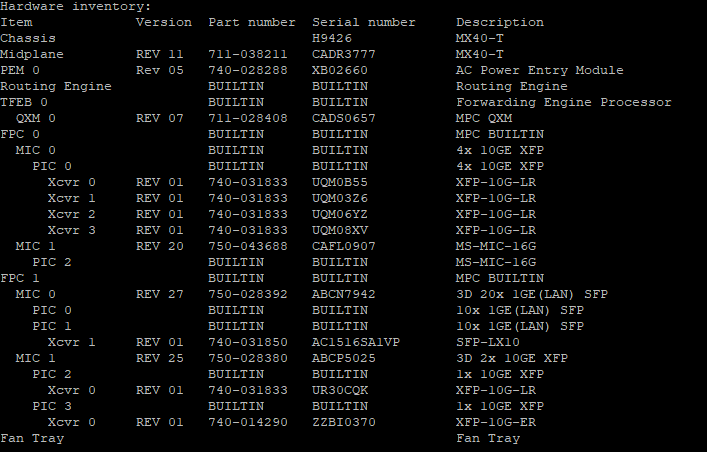Click '3D 2x 10GE XFP' description

512,358
